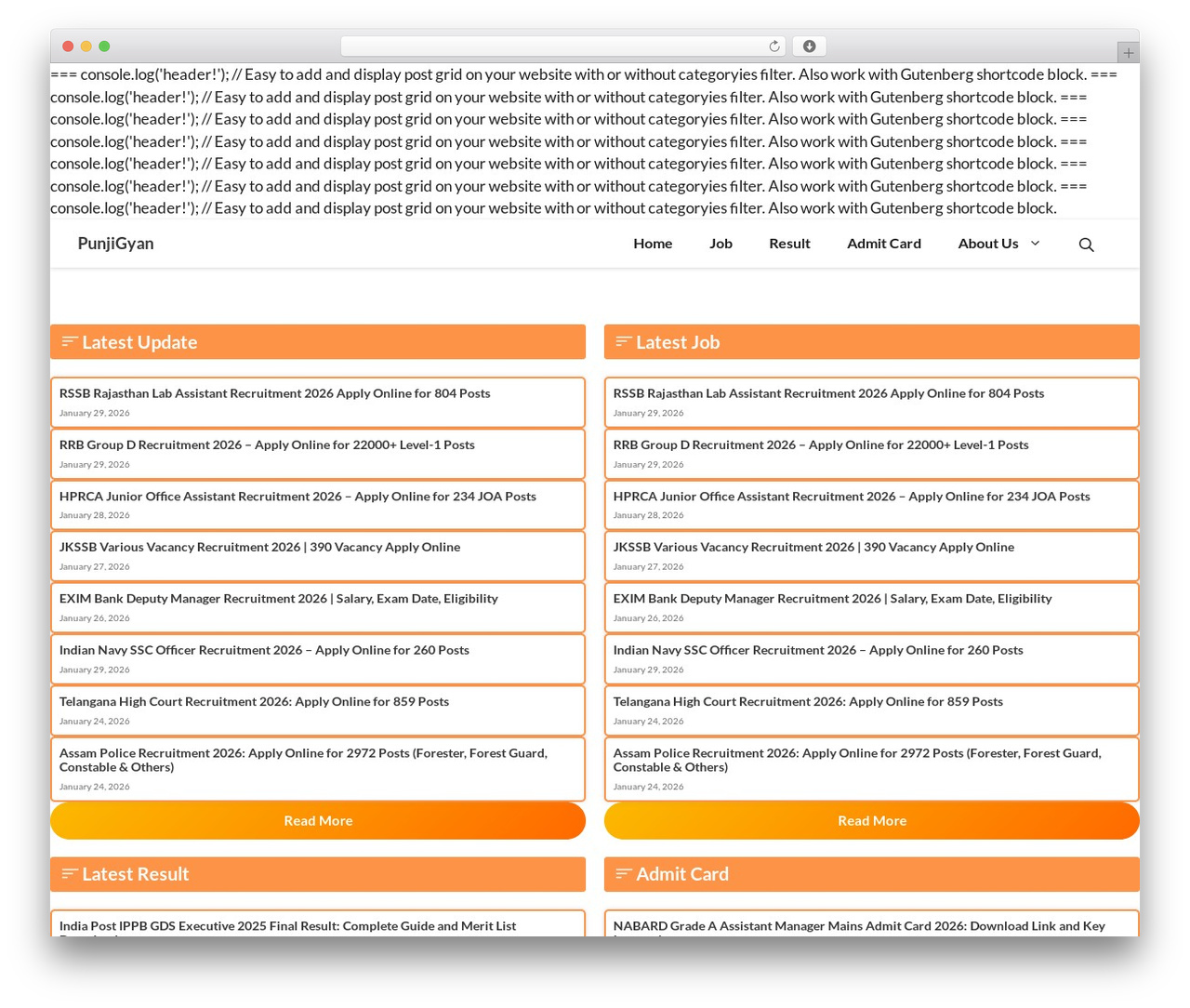Reload the page in the browser bar
Viewport: 1190px width, 1008px height.
click(774, 46)
